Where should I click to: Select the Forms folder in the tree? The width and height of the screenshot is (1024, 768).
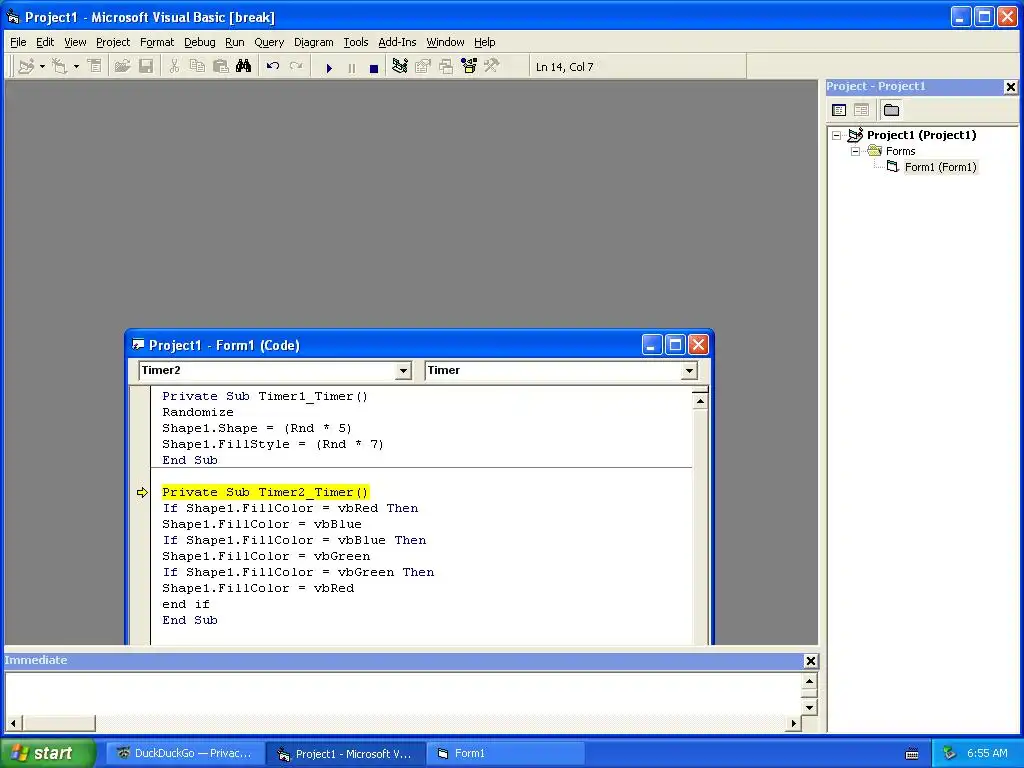(x=901, y=152)
